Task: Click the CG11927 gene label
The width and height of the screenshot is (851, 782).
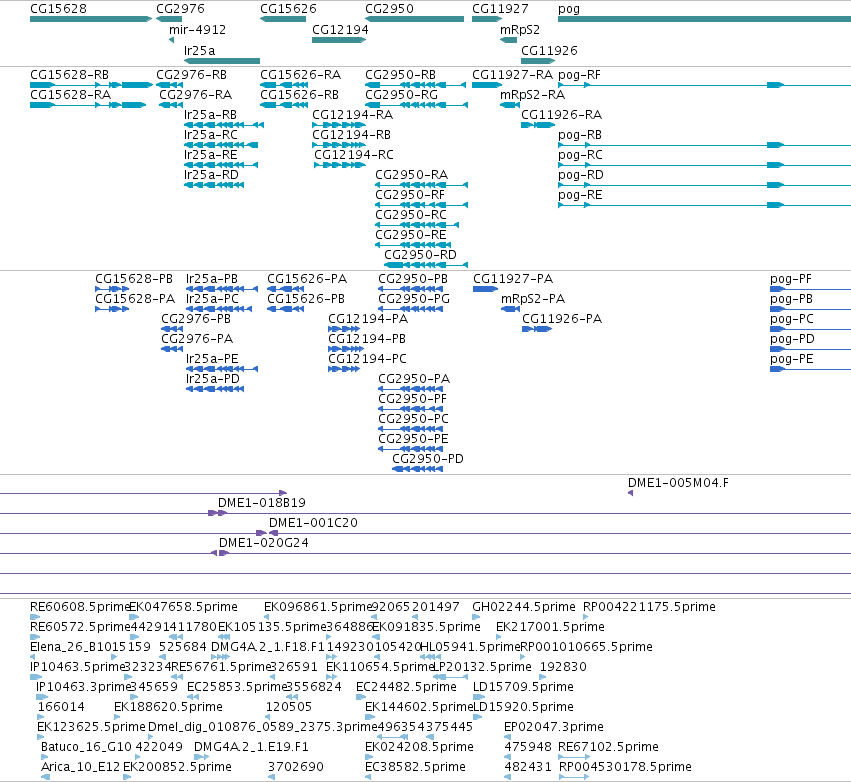Action: coord(500,9)
